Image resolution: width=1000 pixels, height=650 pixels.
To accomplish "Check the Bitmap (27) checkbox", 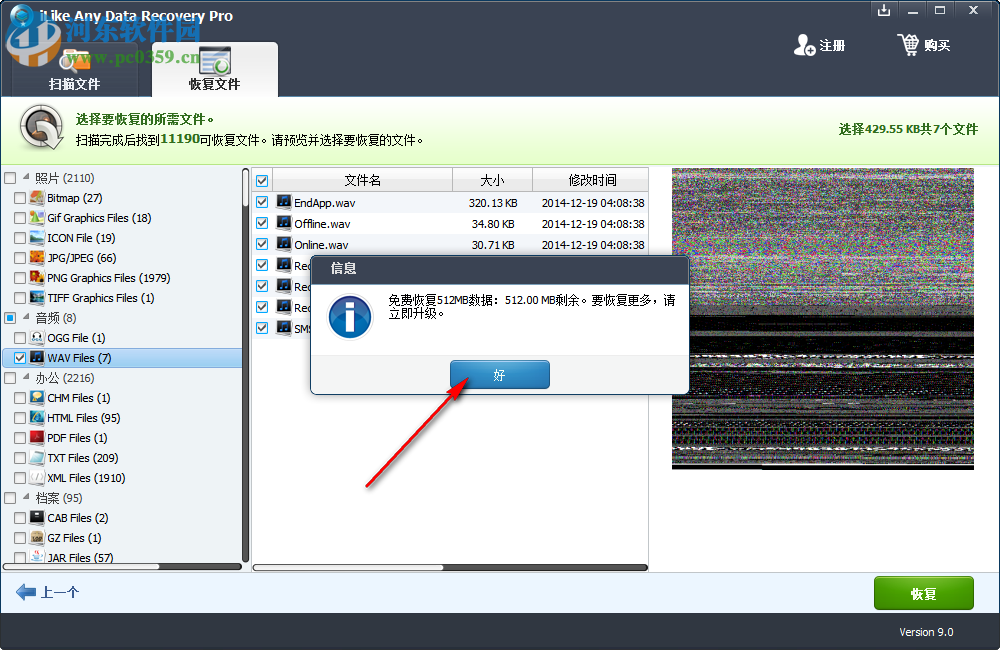I will tap(18, 198).
